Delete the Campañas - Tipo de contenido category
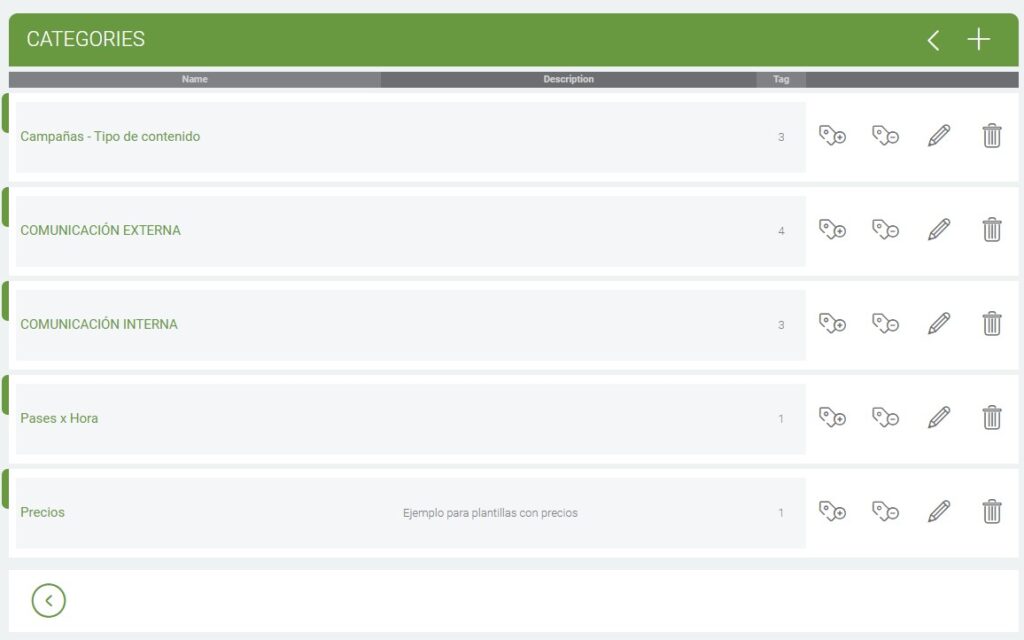 [991, 136]
